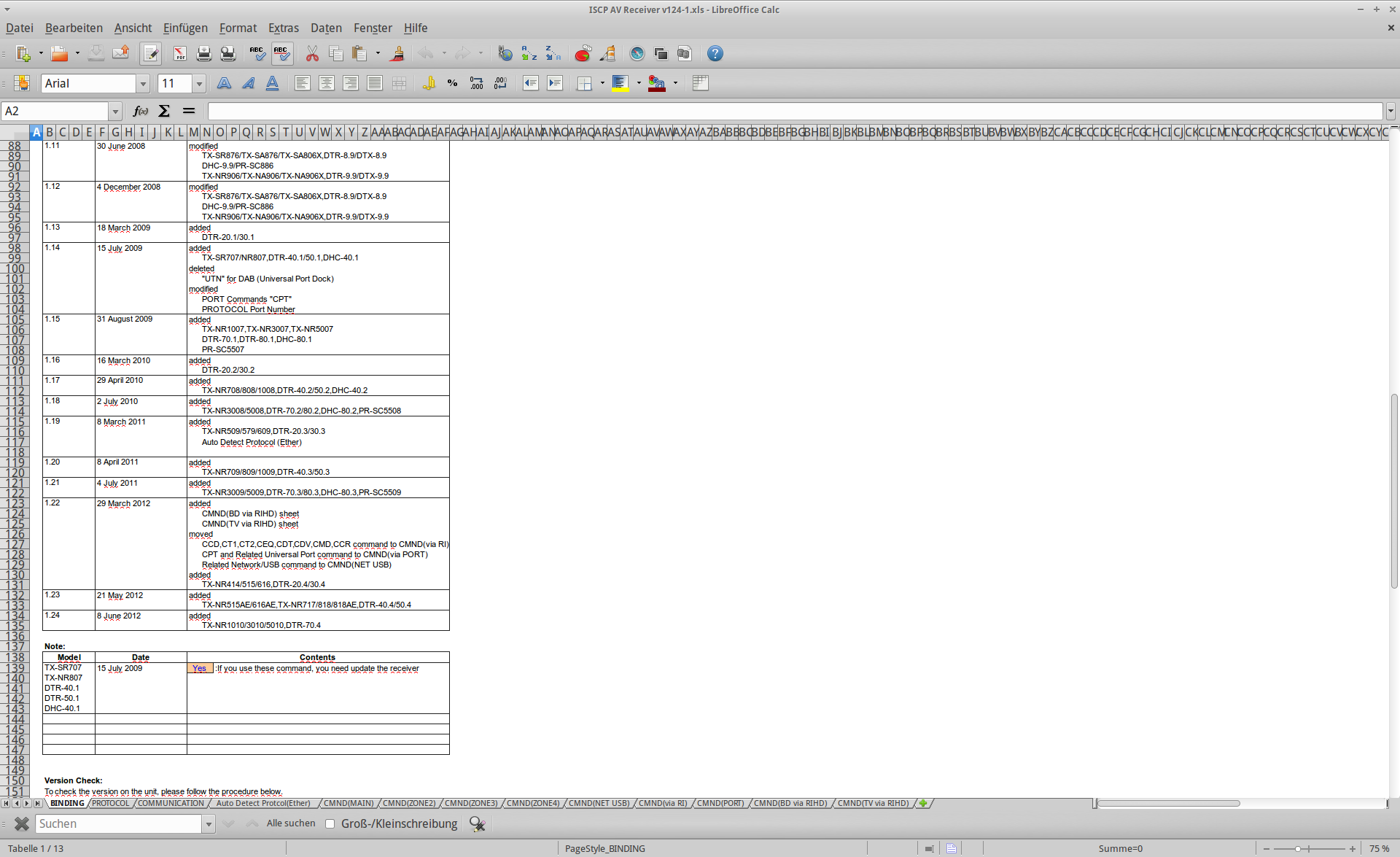Open the Extras menu
Screen dimensions: 1400x857
click(283, 28)
